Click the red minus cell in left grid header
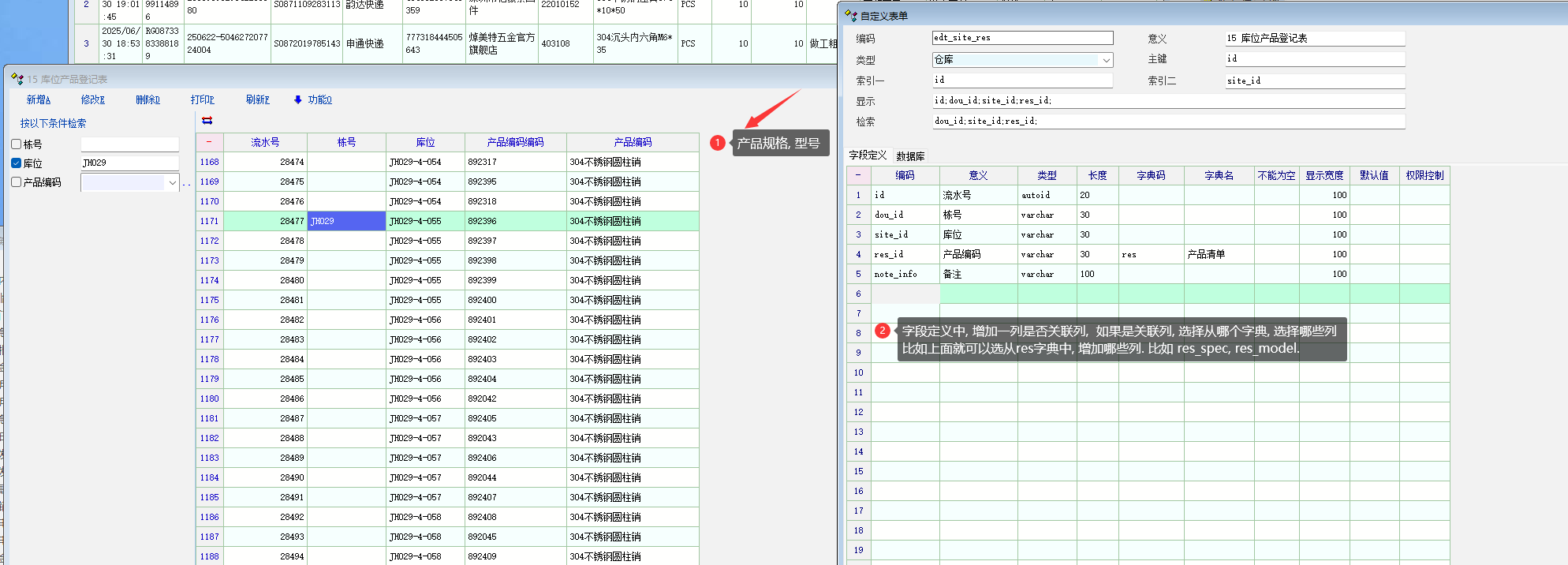 coord(209,142)
